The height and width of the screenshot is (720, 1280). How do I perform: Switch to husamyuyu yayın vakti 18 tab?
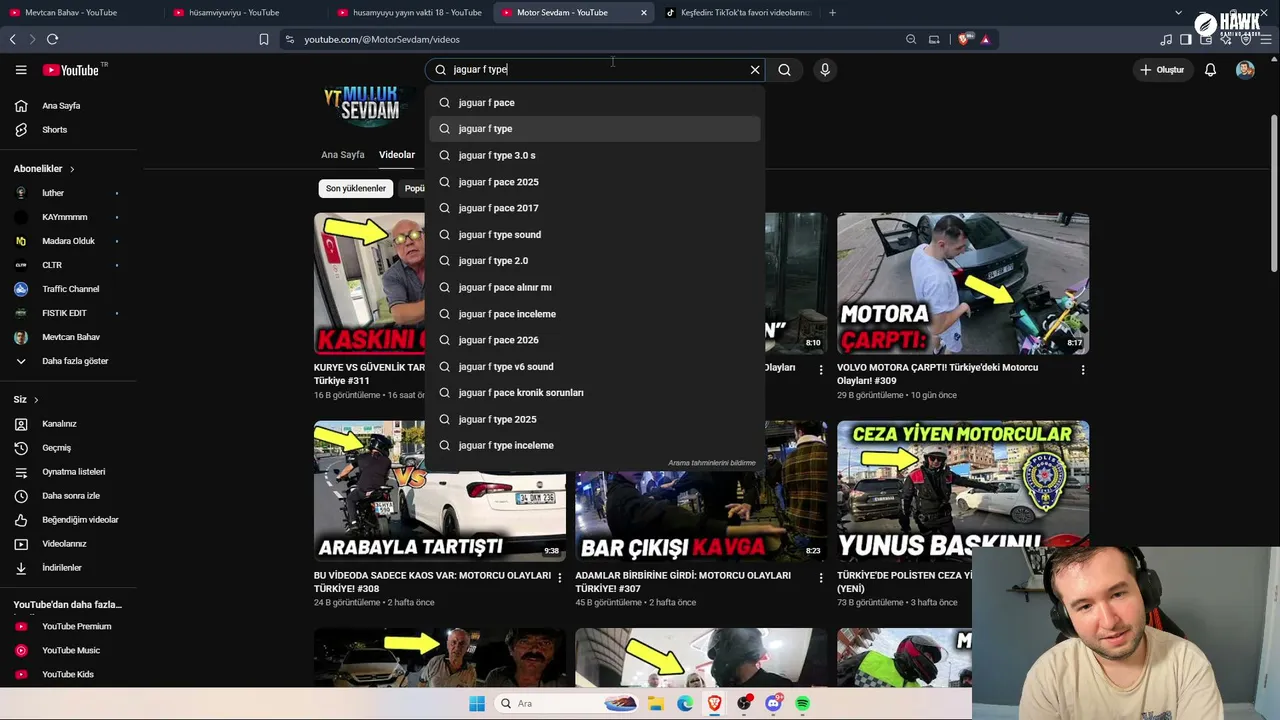[x=410, y=13]
